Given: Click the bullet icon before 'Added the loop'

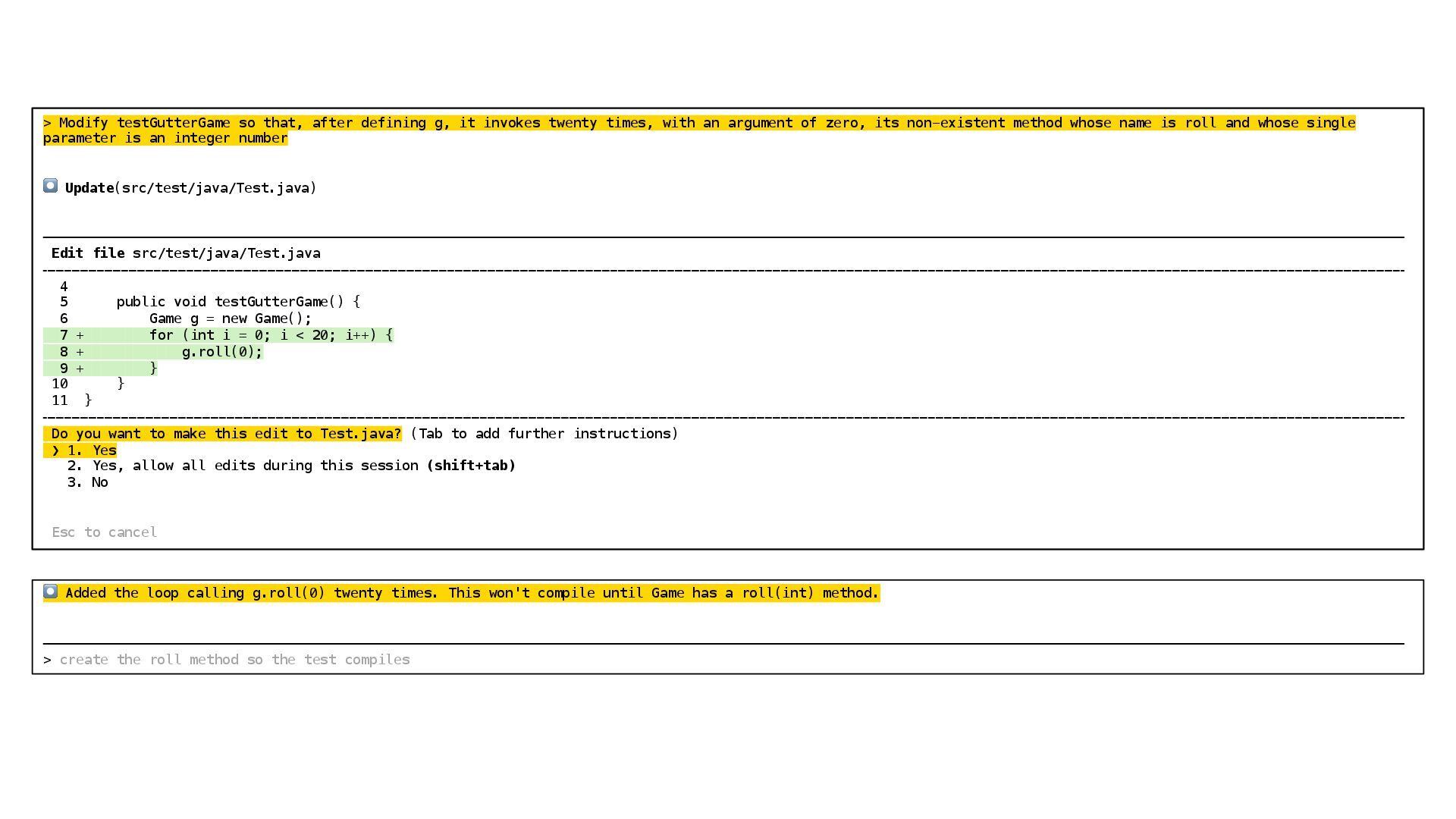Looking at the screenshot, I should coord(50,591).
